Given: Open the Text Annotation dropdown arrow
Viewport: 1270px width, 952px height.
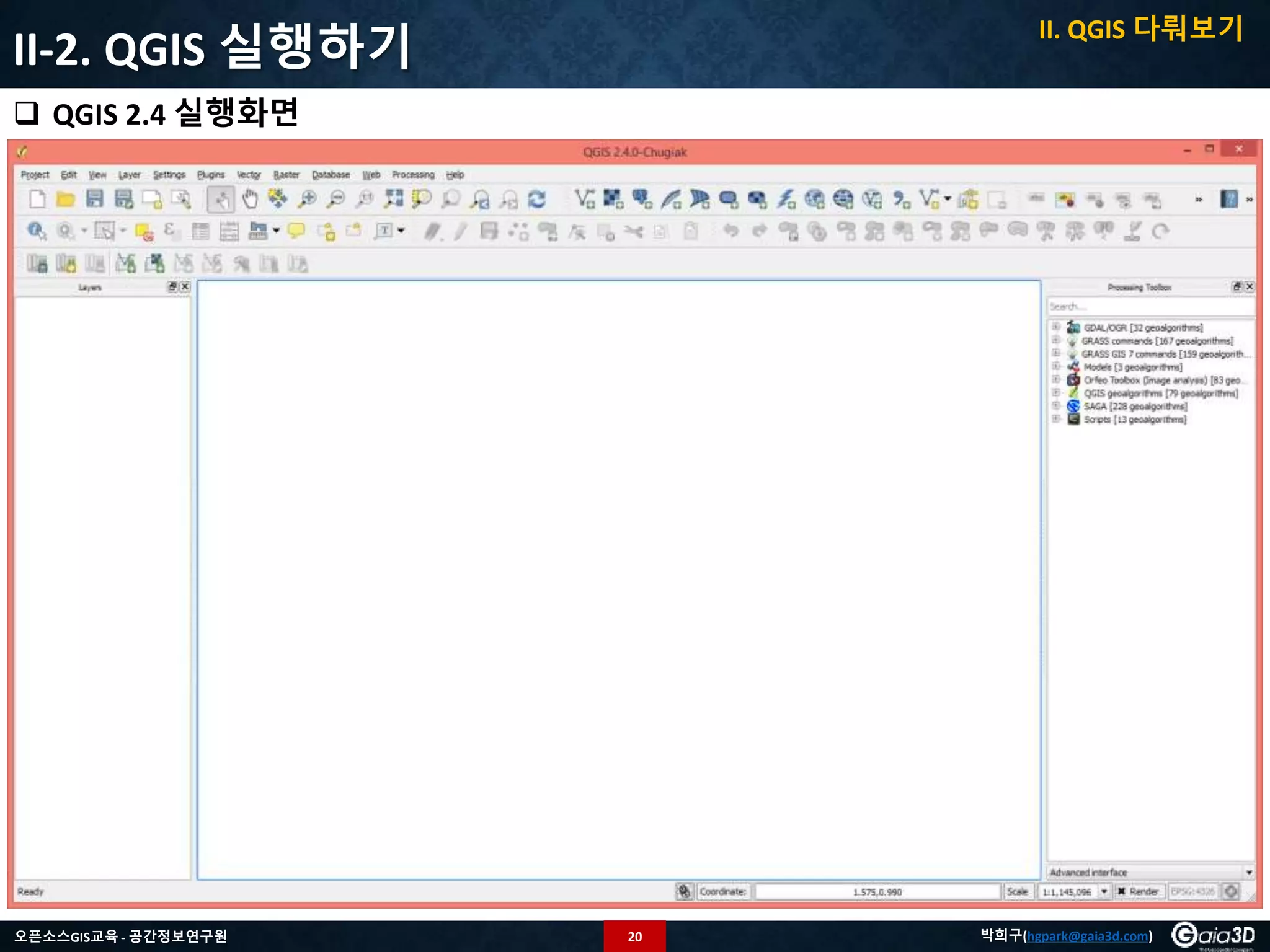Looking at the screenshot, I should coord(401,231).
